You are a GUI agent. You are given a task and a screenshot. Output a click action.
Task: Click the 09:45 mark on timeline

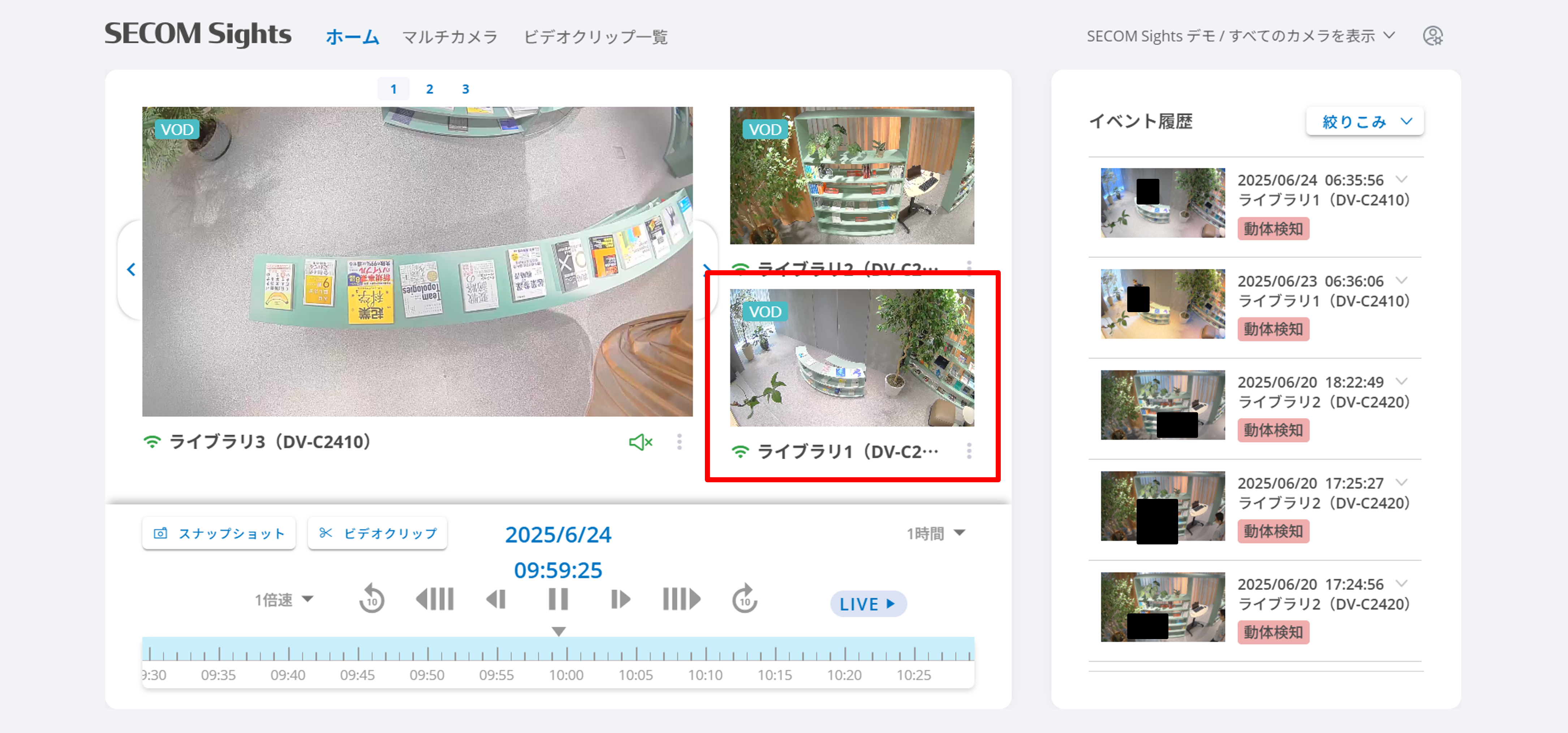tap(357, 674)
